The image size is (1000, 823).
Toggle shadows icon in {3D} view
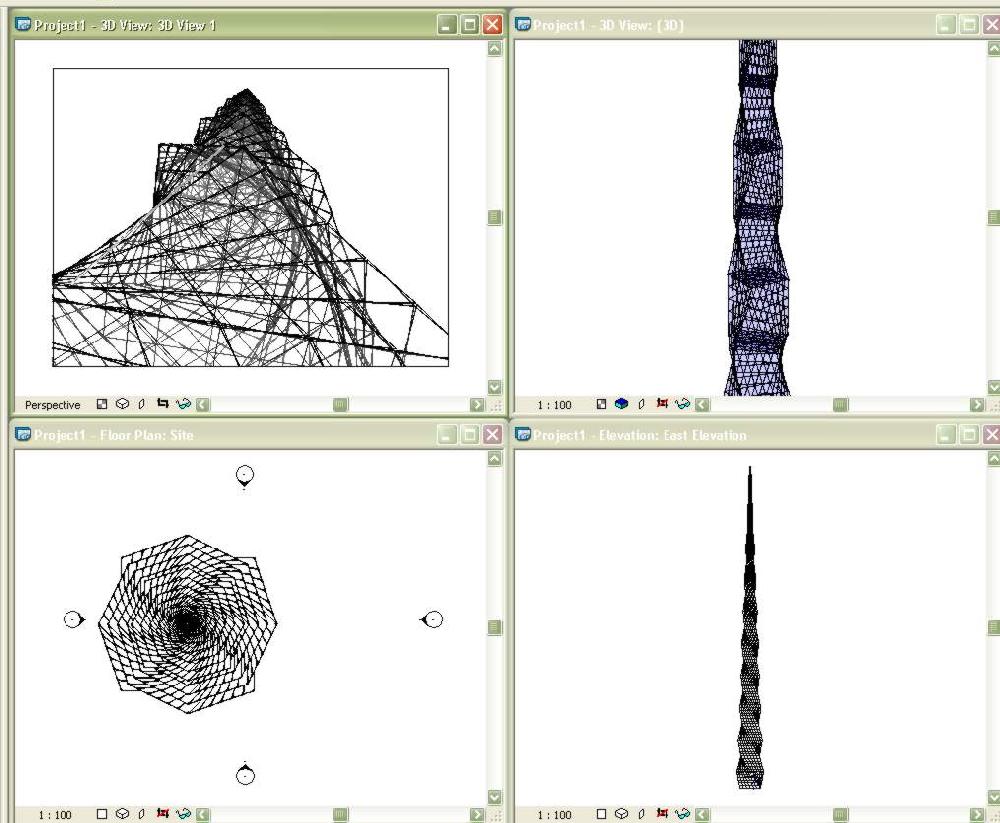(x=642, y=404)
